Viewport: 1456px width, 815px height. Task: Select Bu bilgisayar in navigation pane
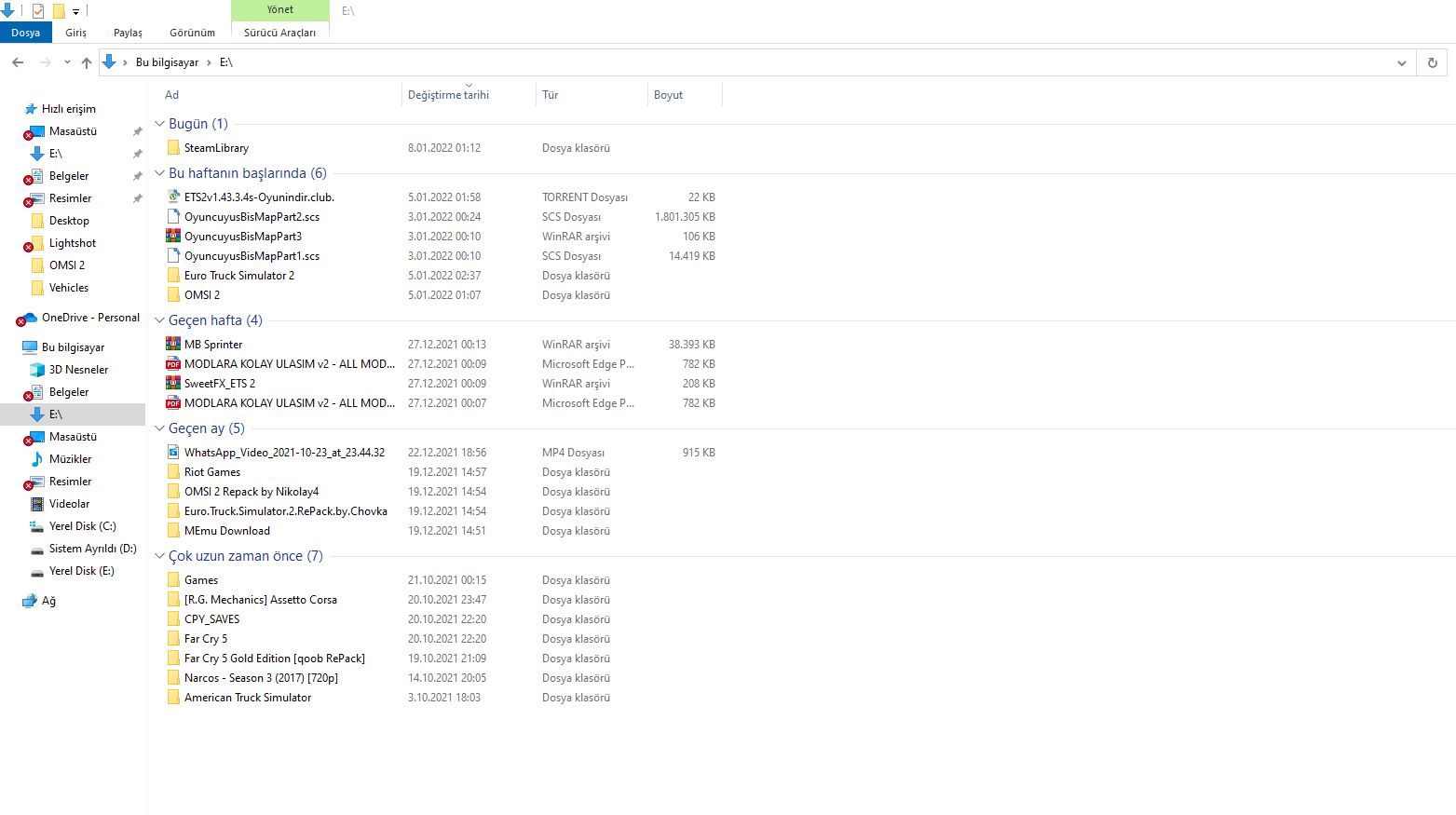(73, 347)
